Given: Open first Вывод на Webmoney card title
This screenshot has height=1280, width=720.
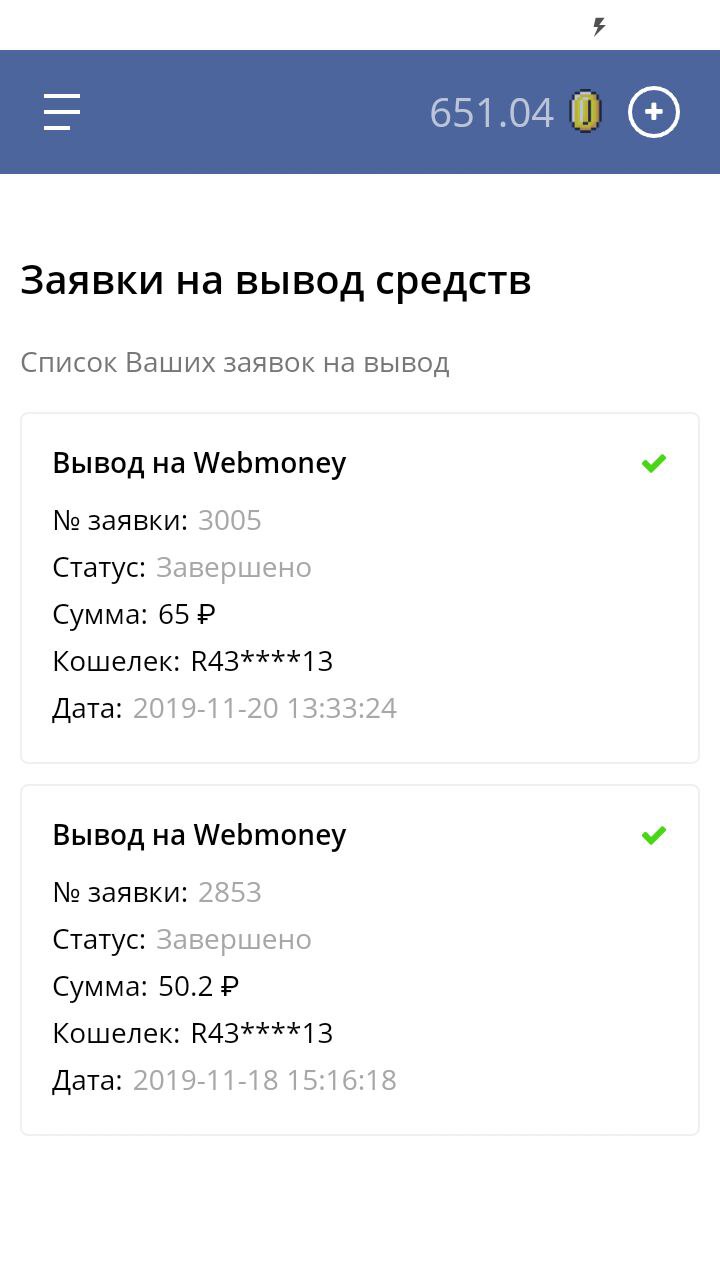Looking at the screenshot, I should pos(199,463).
